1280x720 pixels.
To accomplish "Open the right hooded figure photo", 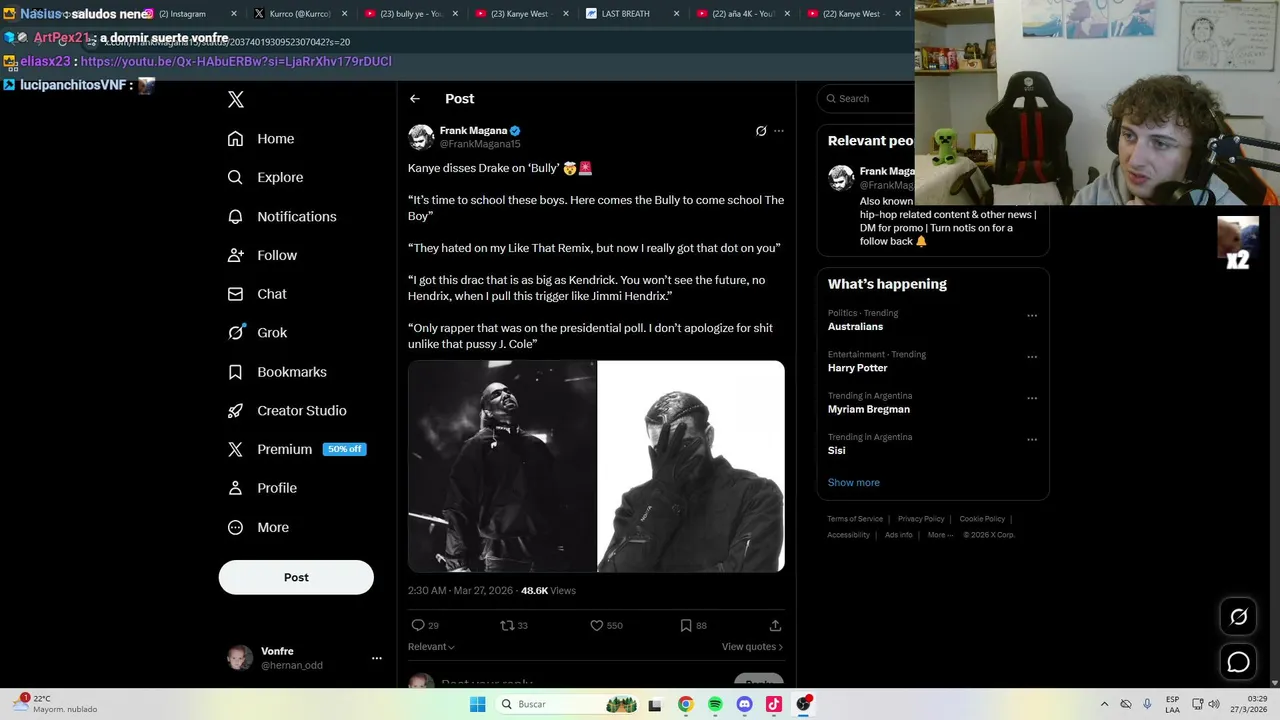I will click(x=691, y=466).
